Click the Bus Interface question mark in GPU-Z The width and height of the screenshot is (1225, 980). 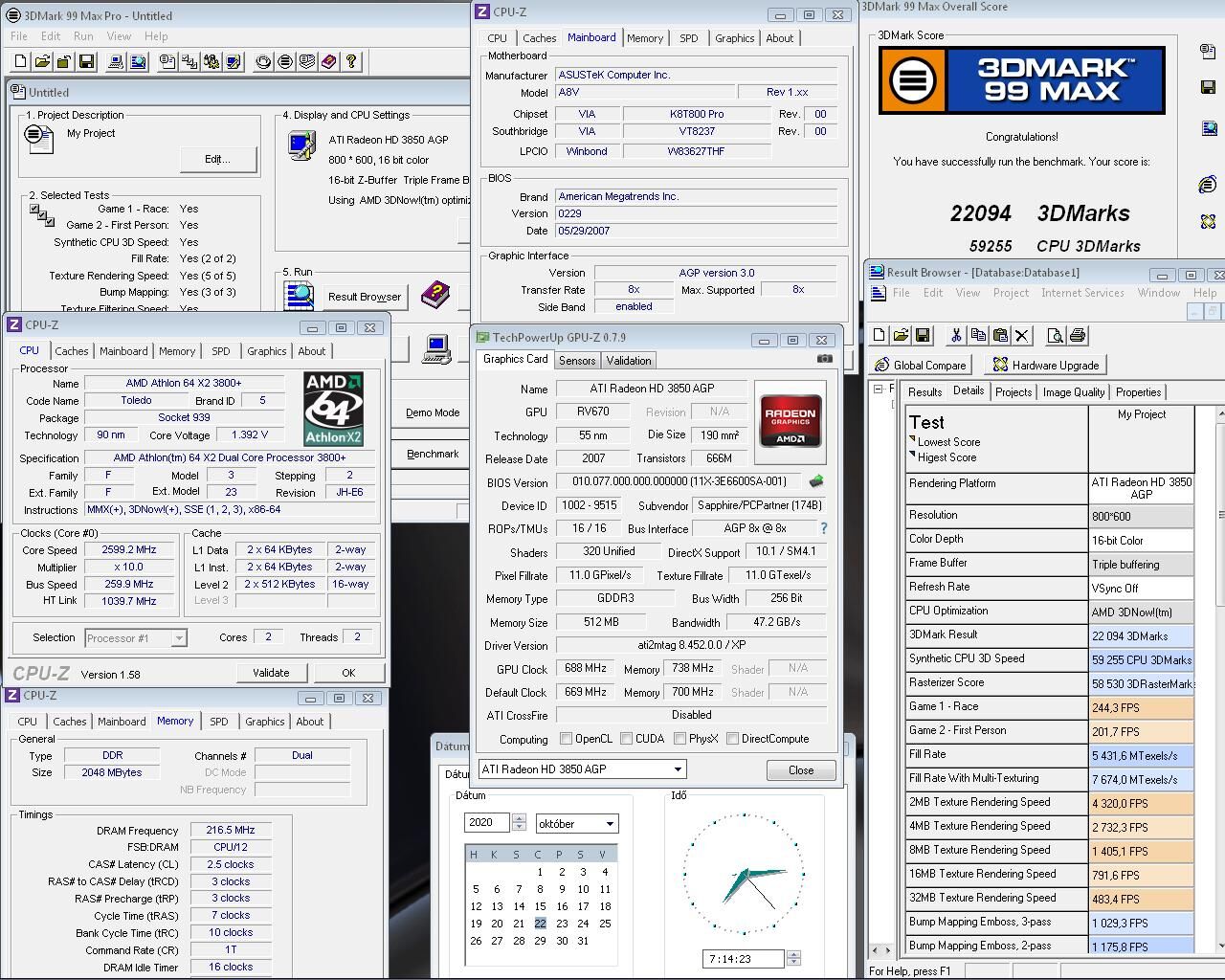(x=823, y=528)
